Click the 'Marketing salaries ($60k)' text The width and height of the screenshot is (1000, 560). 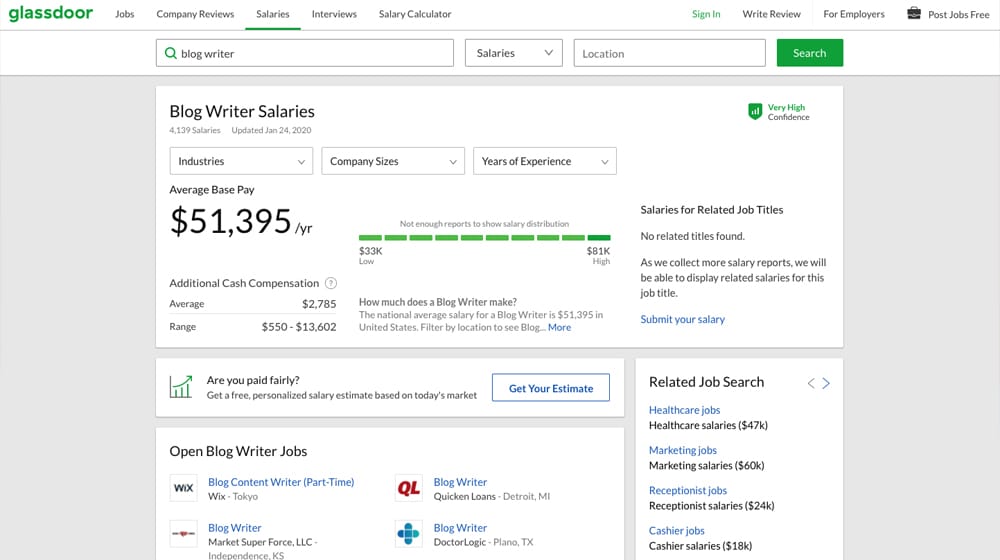[x=706, y=466]
